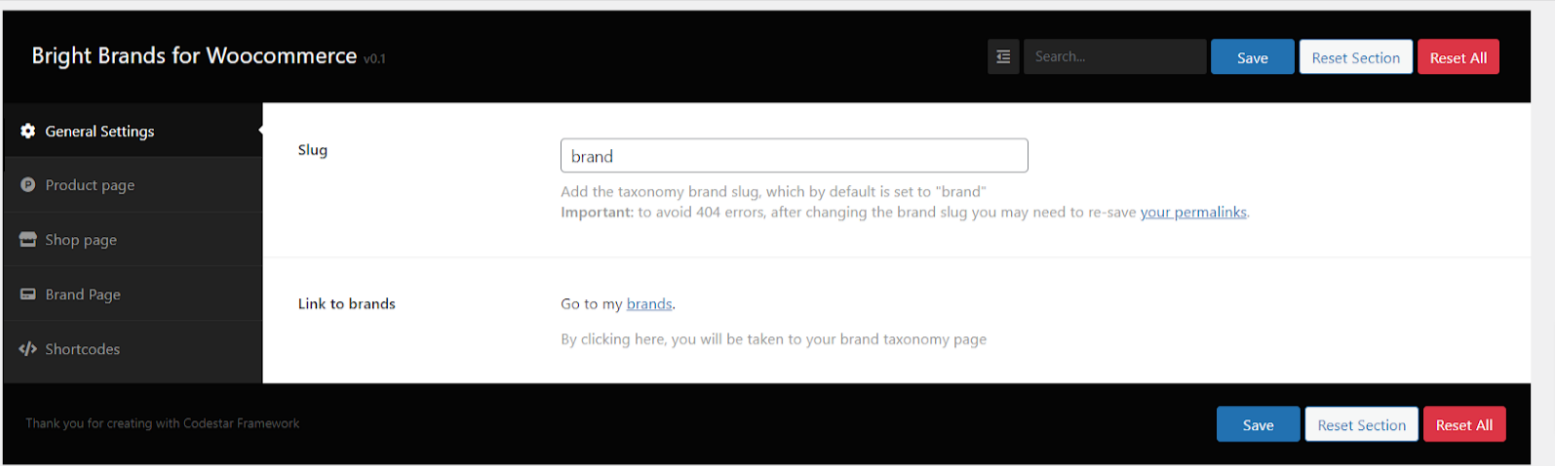Click the Shop page storefront icon
The height and width of the screenshot is (466, 1555).
pos(28,240)
